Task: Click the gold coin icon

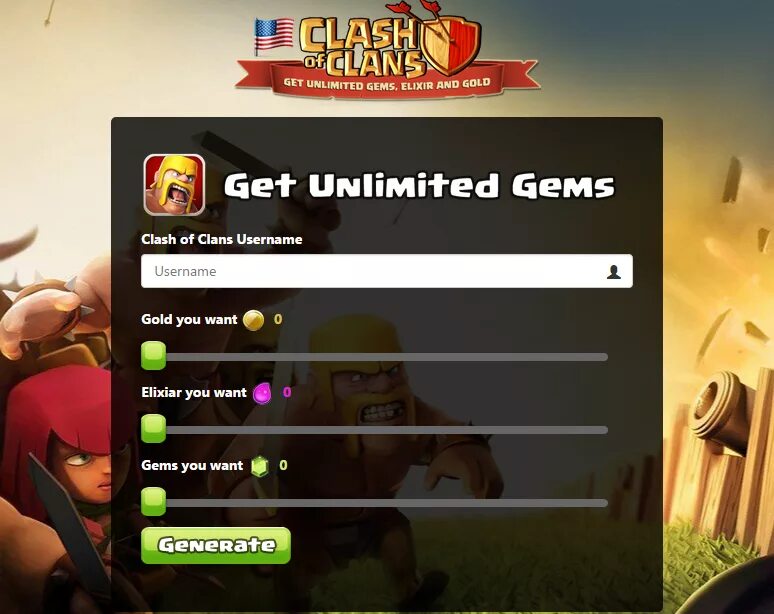Action: point(253,320)
